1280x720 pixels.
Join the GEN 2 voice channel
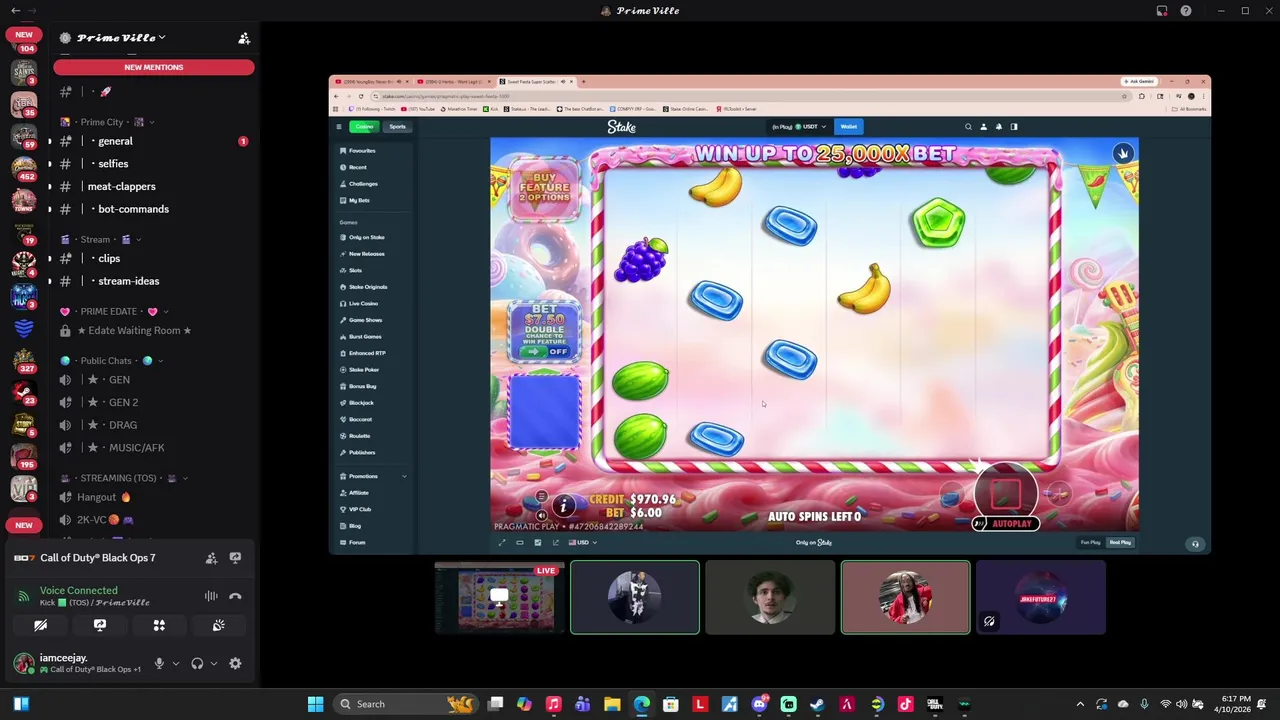point(153,402)
